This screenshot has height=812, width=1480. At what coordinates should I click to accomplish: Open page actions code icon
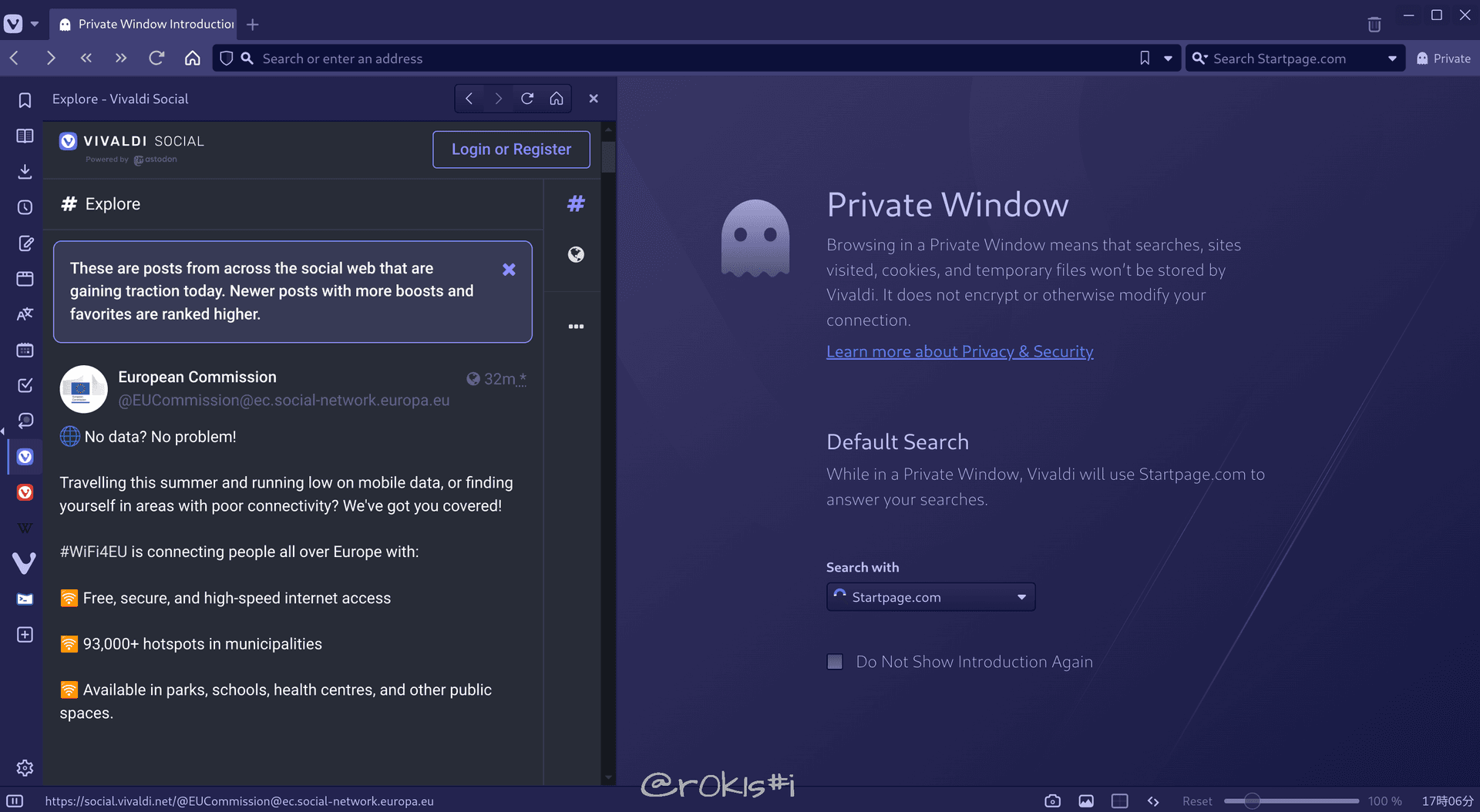pos(1153,801)
